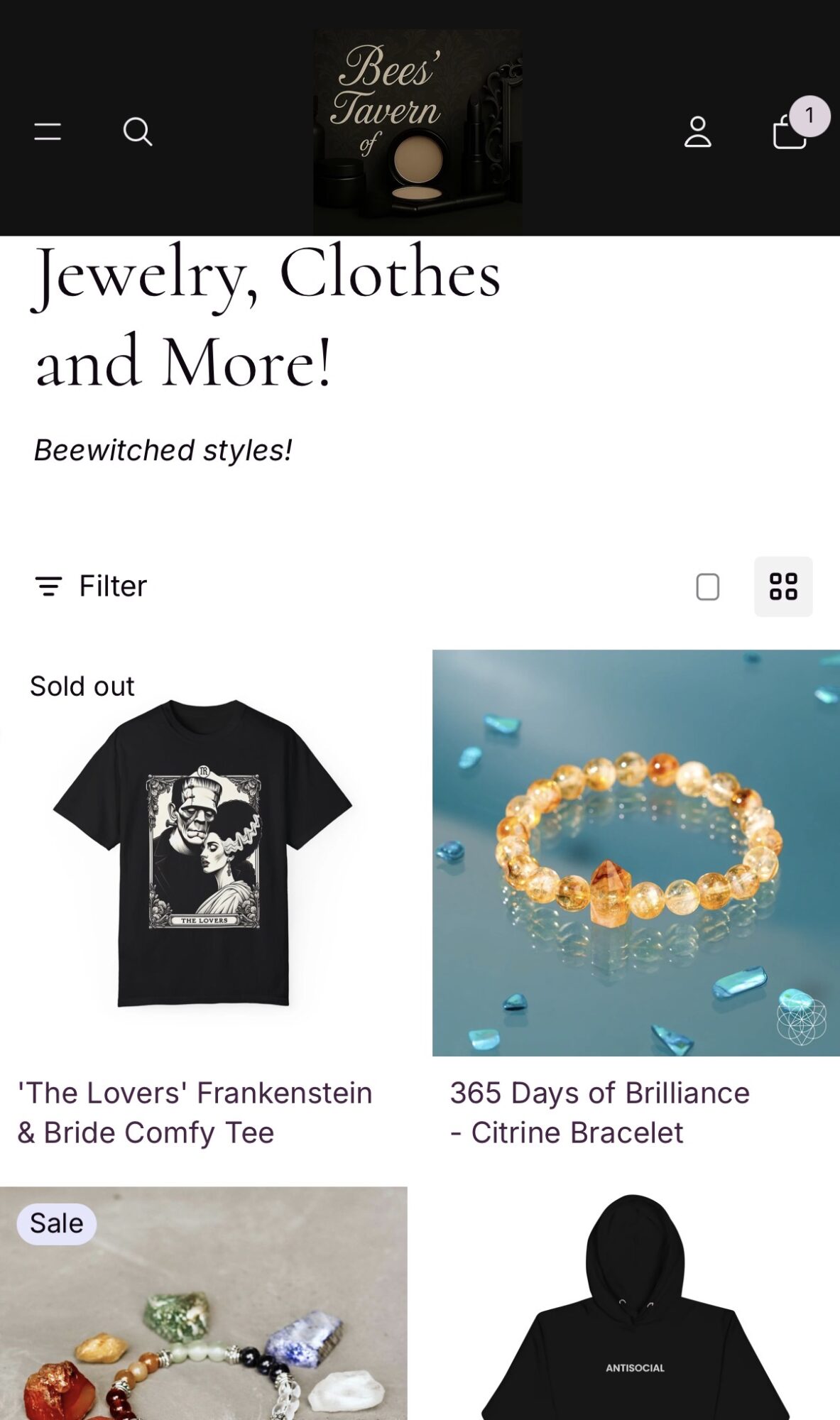Open the account profile icon

[697, 132]
